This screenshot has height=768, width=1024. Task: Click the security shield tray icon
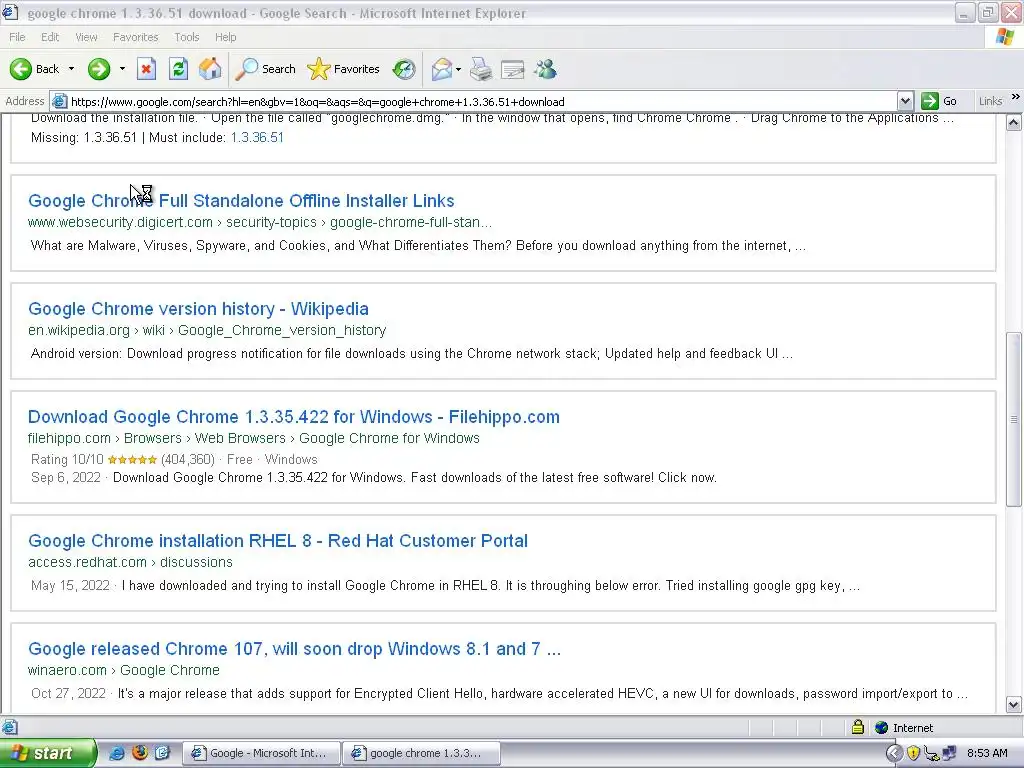coord(913,753)
